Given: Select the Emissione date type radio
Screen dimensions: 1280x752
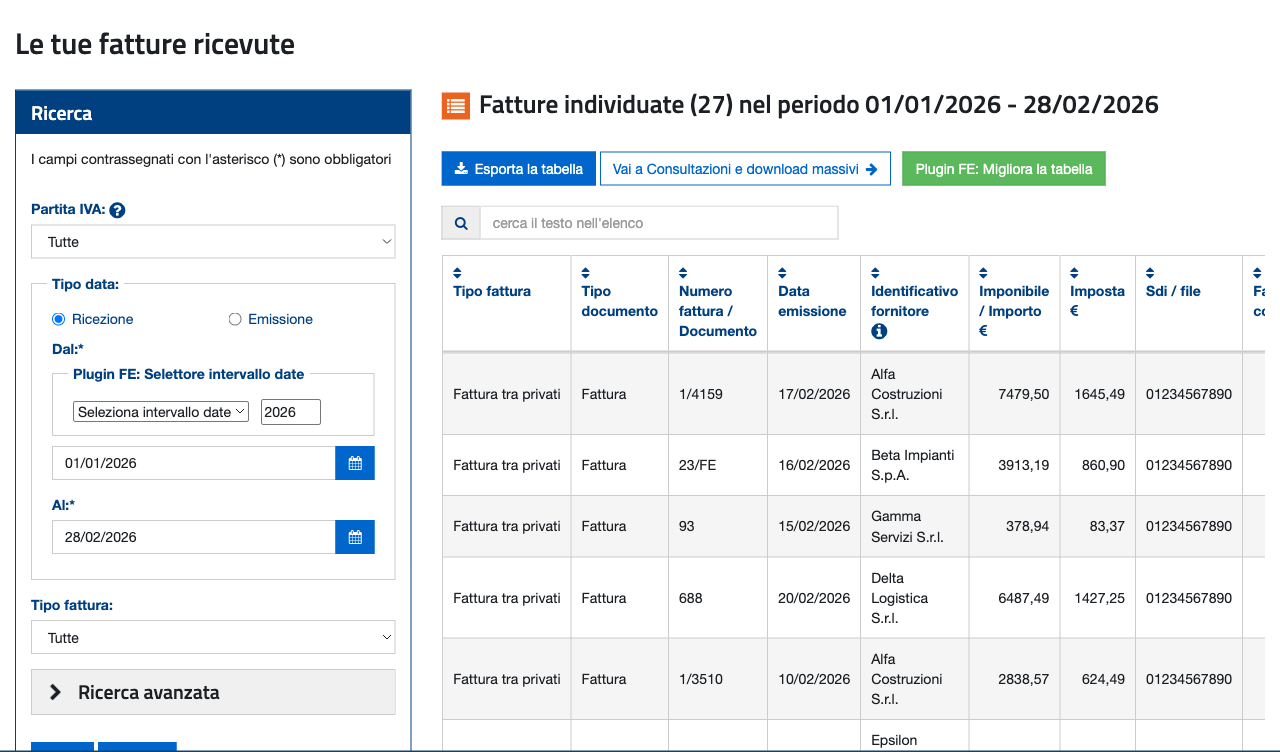Looking at the screenshot, I should 235,319.
